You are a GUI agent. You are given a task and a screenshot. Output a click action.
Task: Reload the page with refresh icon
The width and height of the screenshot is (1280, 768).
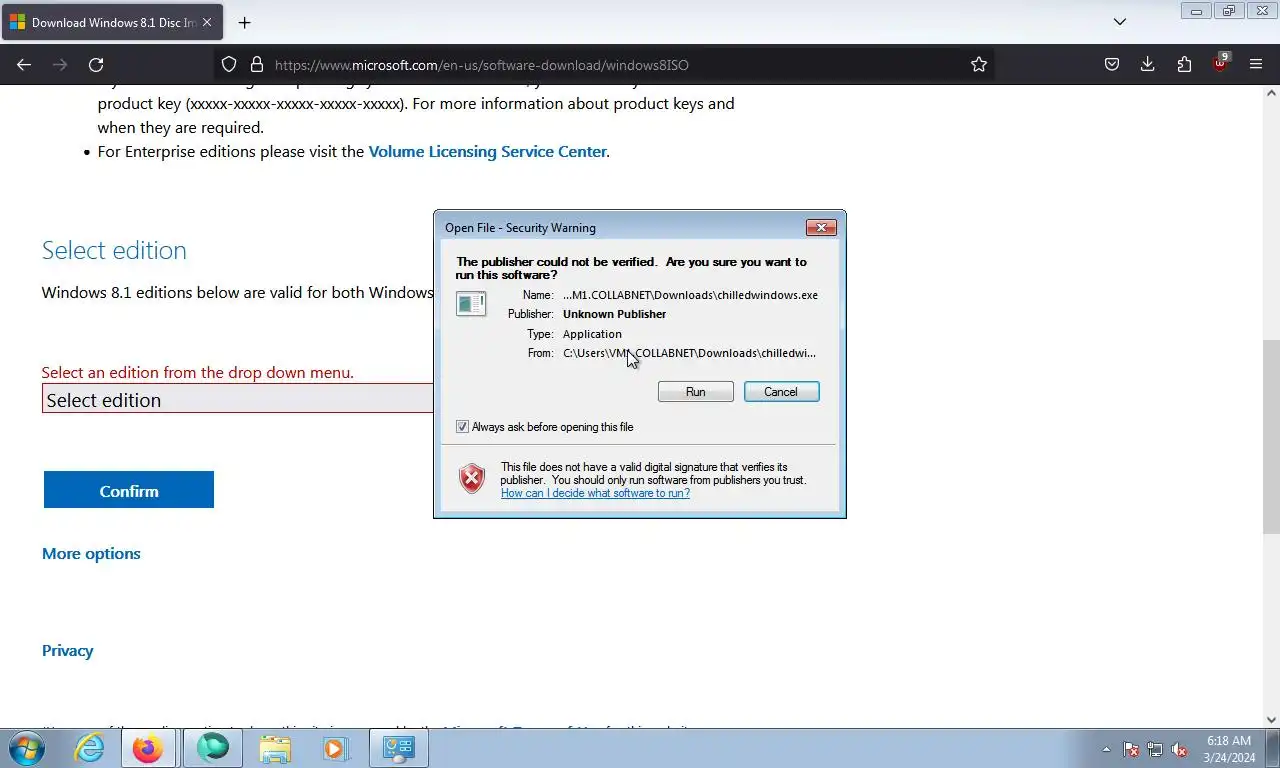[x=96, y=64]
